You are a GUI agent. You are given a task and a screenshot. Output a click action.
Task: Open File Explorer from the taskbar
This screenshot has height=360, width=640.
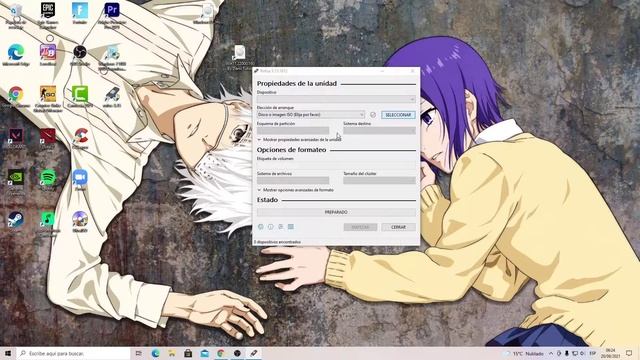(172, 353)
